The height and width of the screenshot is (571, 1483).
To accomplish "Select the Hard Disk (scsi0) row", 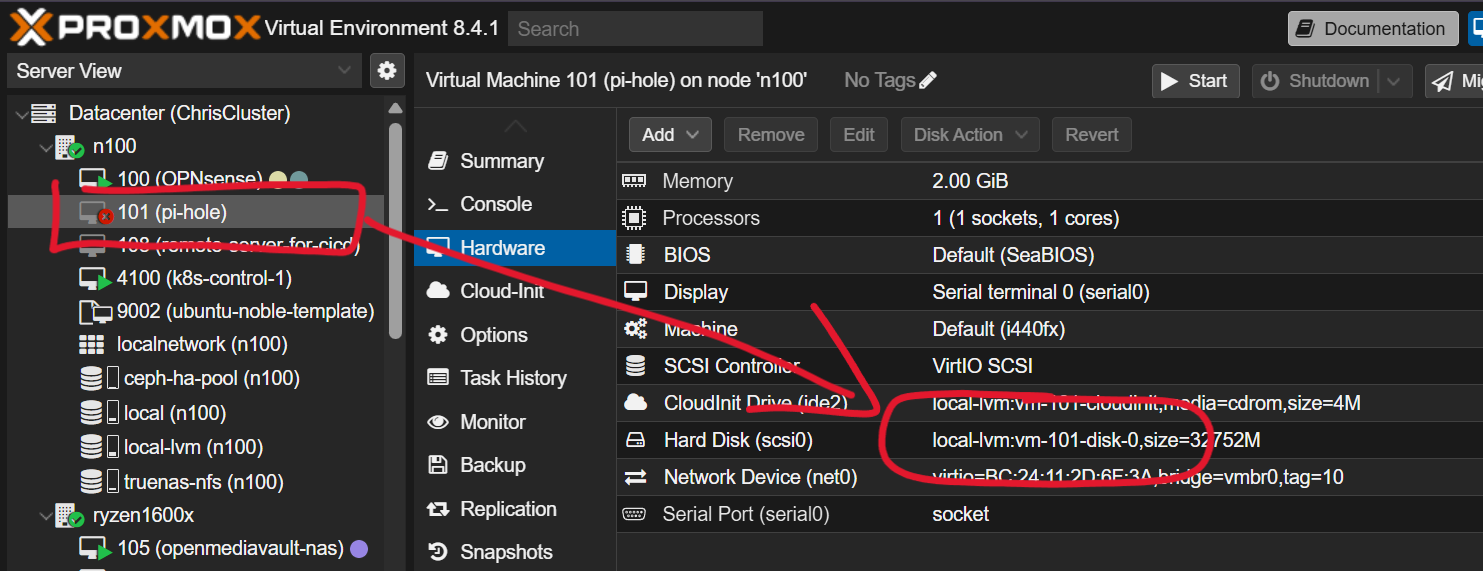I will tap(1049, 440).
